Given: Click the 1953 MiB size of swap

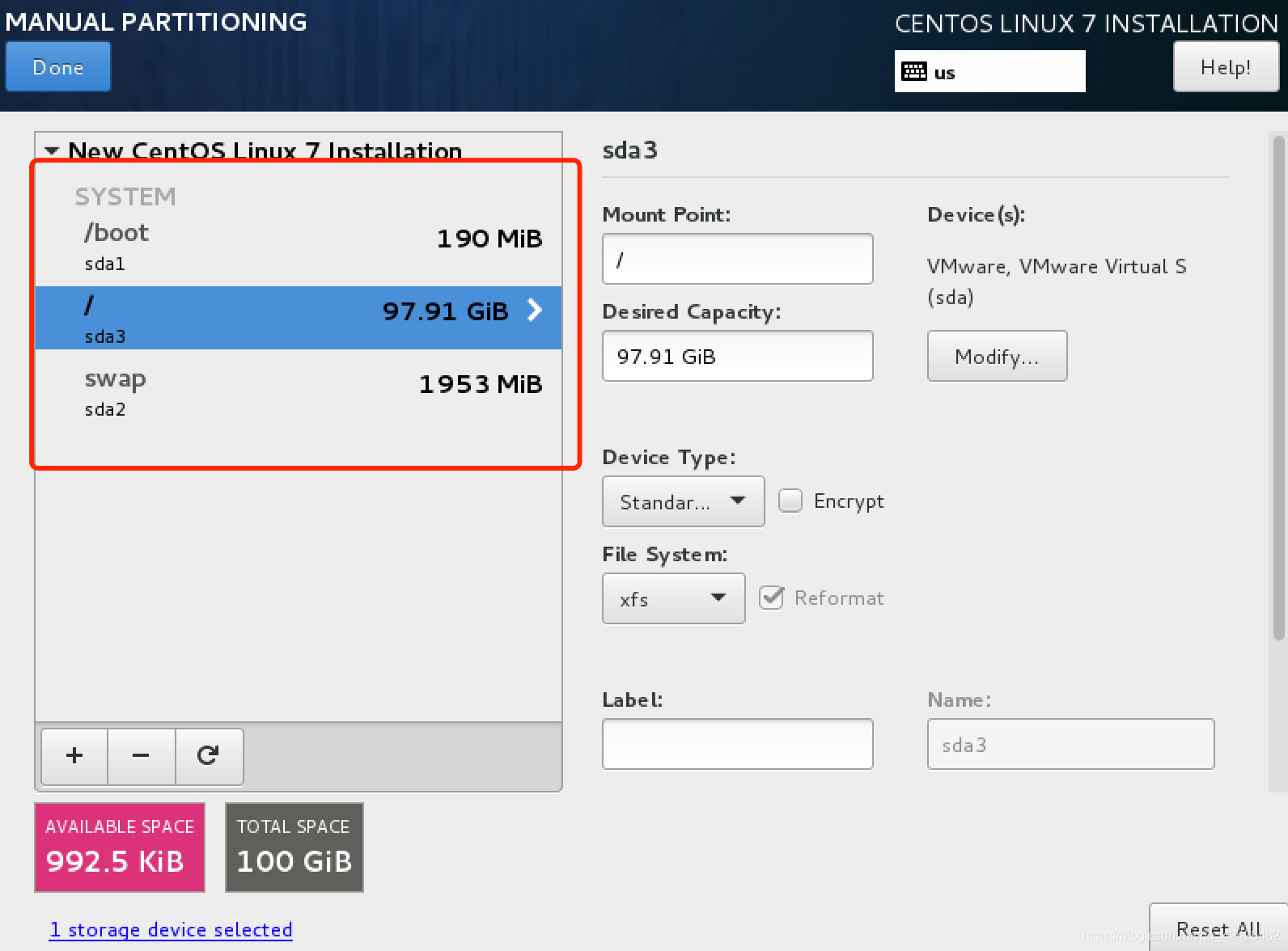Looking at the screenshot, I should 481,384.
